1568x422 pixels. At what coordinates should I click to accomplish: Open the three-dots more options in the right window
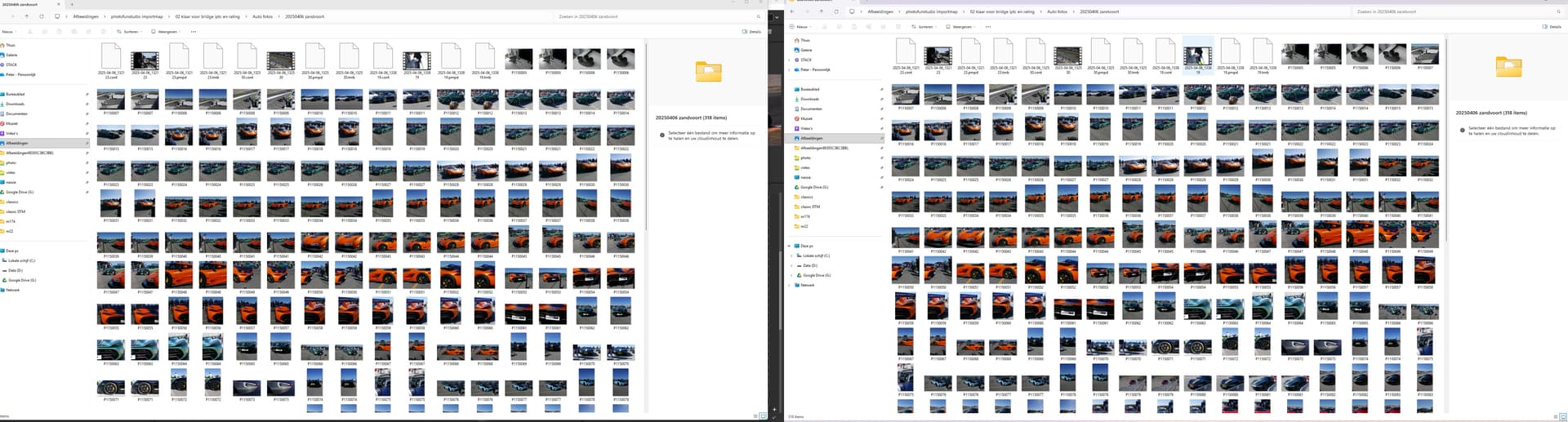coord(988,27)
